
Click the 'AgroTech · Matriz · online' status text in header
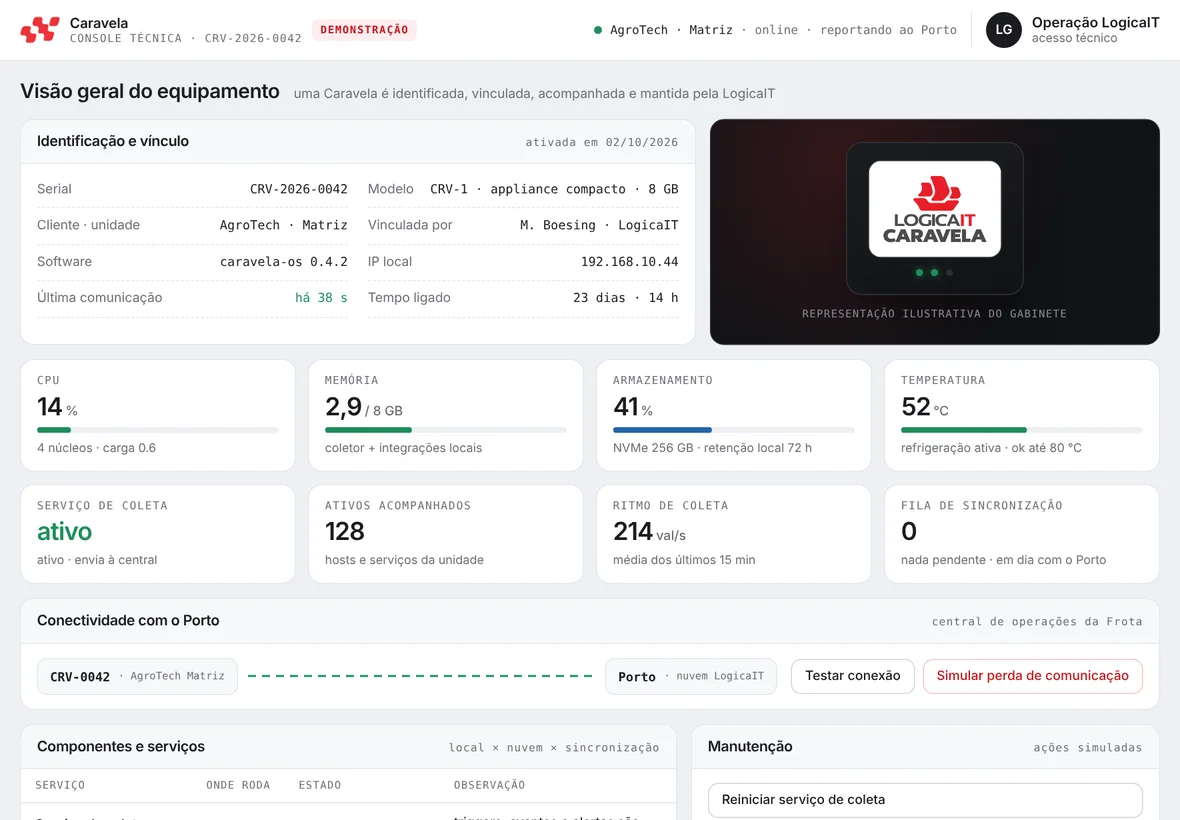pos(704,30)
